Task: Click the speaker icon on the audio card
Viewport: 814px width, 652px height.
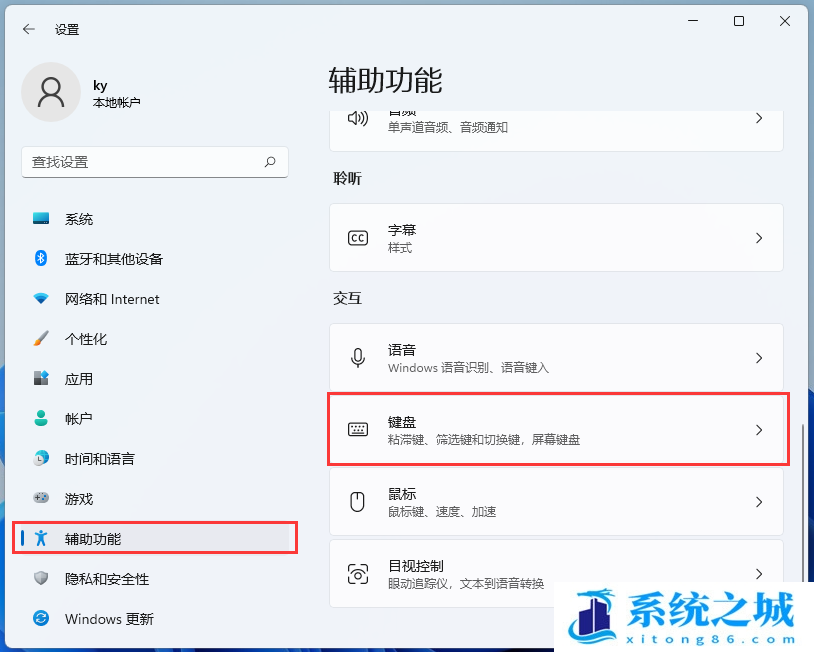Action: (x=358, y=118)
